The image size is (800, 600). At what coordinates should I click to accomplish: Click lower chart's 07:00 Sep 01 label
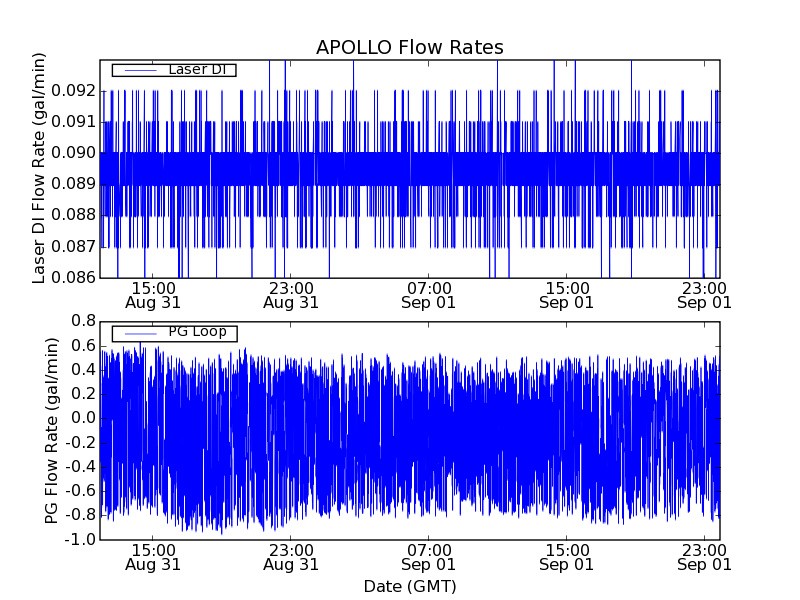[x=429, y=557]
